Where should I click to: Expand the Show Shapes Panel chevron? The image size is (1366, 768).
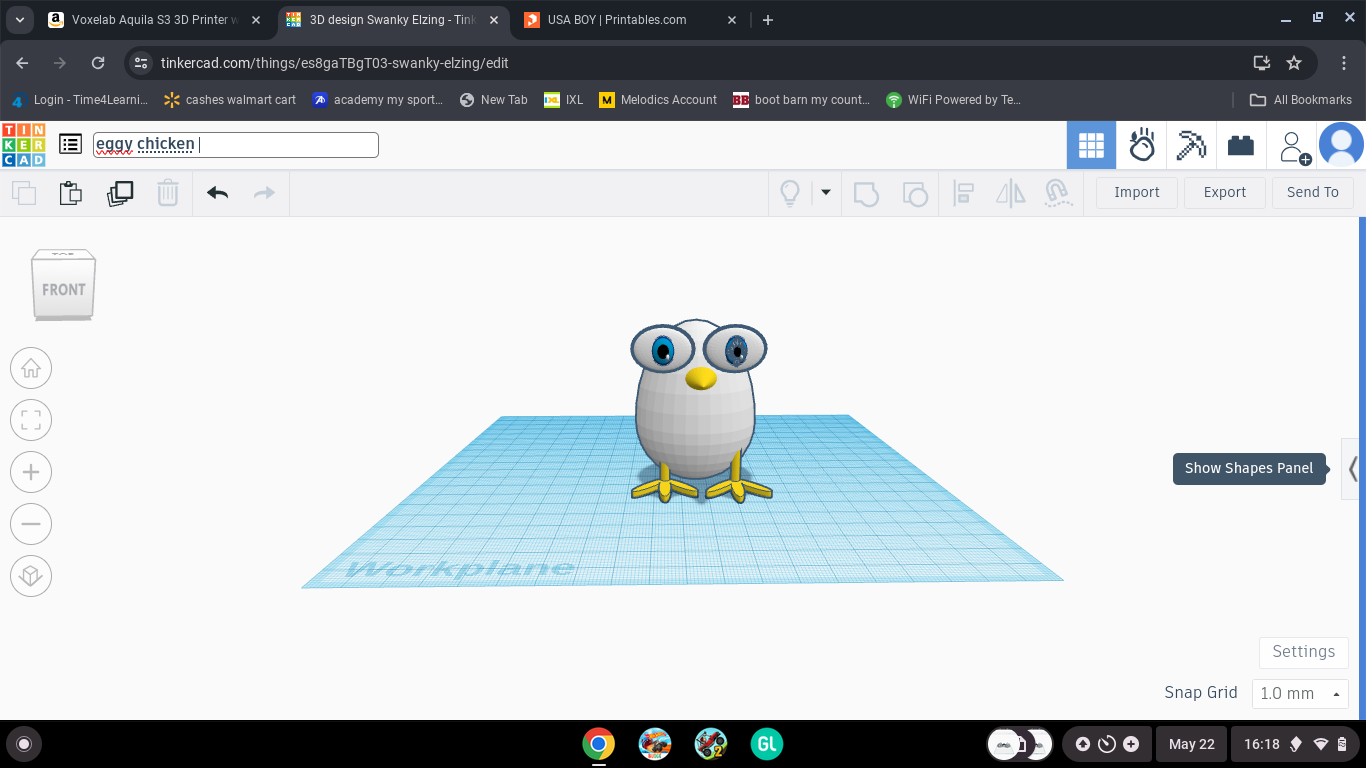tap(1353, 468)
